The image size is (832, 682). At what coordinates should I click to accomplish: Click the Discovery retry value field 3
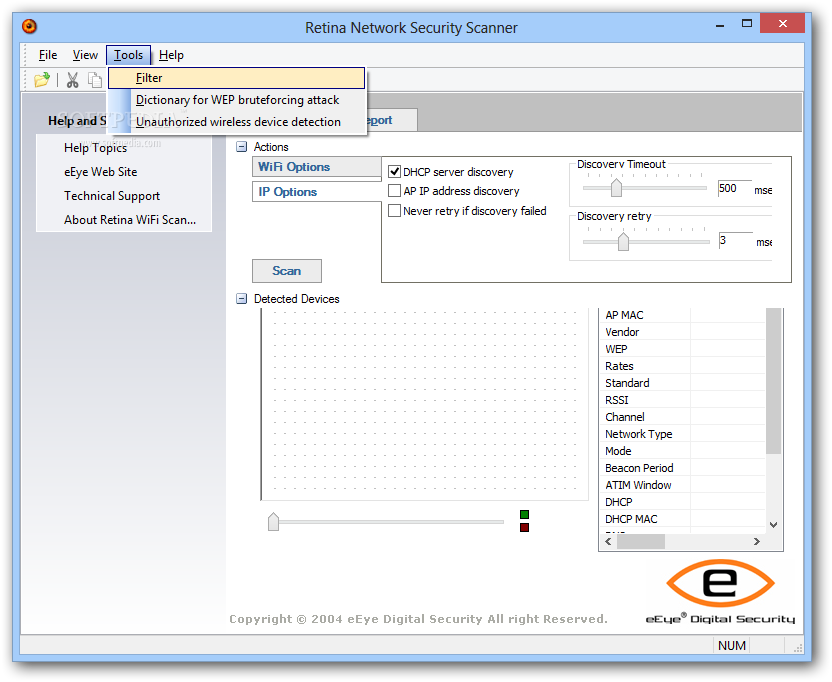point(735,240)
